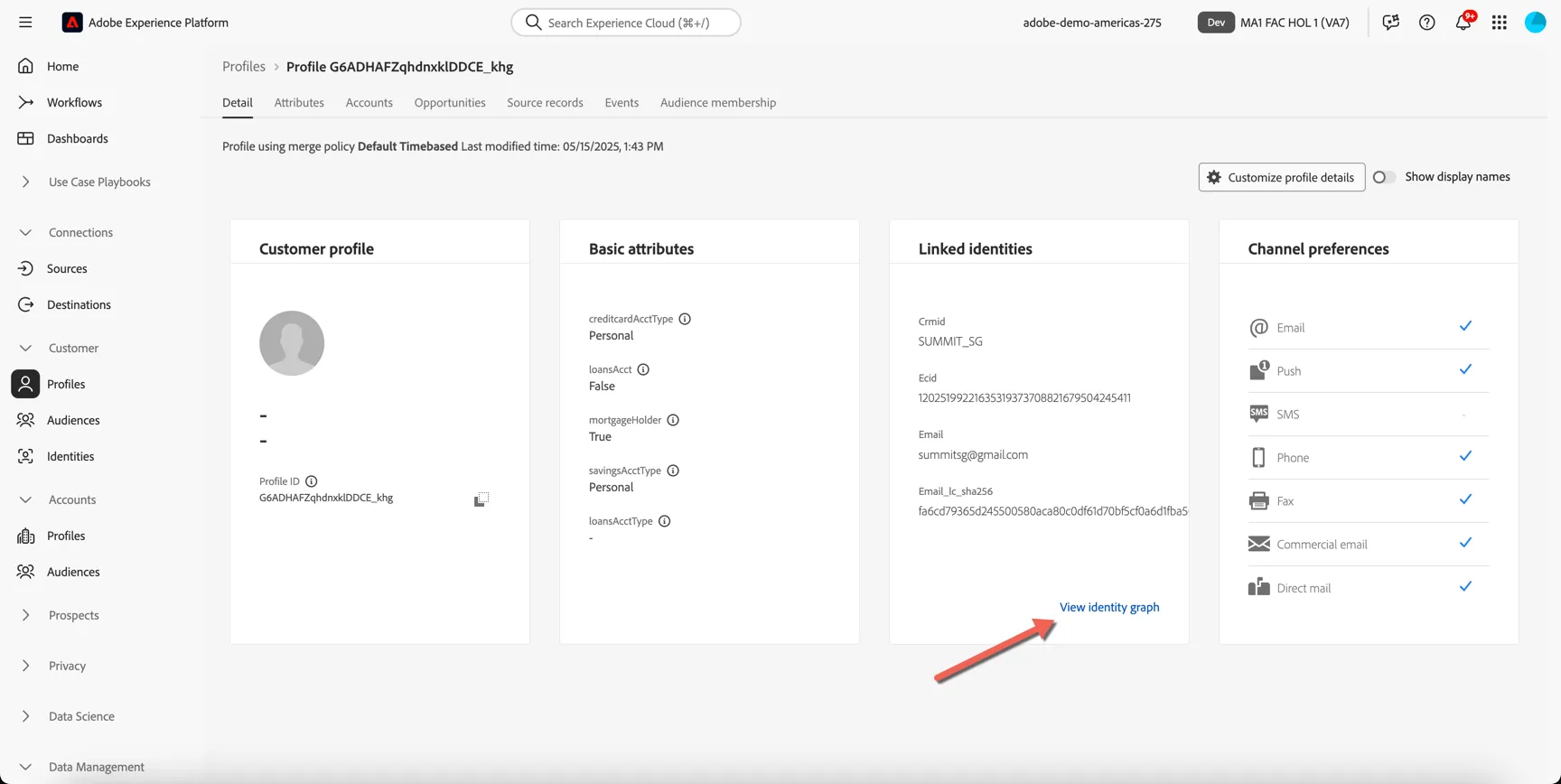
Task: Toggle Show display names switch
Action: coord(1383,177)
